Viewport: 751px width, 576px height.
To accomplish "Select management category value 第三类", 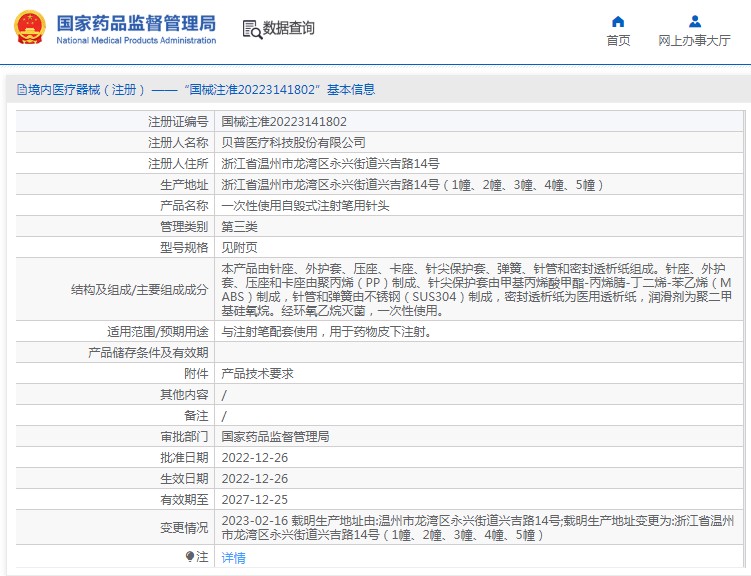I will click(x=239, y=227).
